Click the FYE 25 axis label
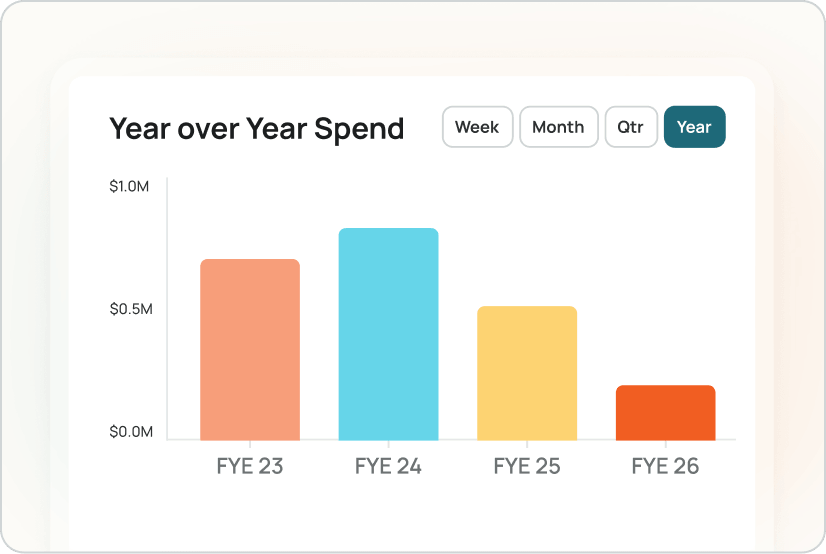826x554 pixels. point(527,466)
